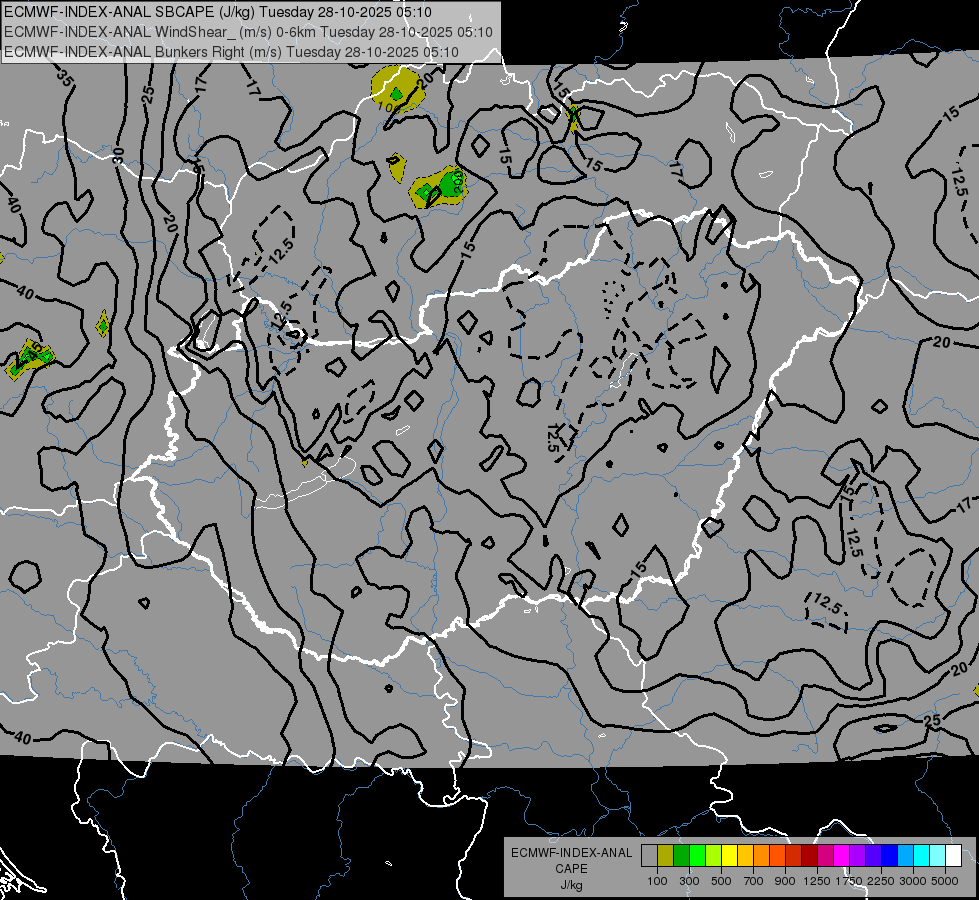Image resolution: width=979 pixels, height=900 pixels.
Task: Click the 500 tick label in legend
Action: click(x=721, y=881)
